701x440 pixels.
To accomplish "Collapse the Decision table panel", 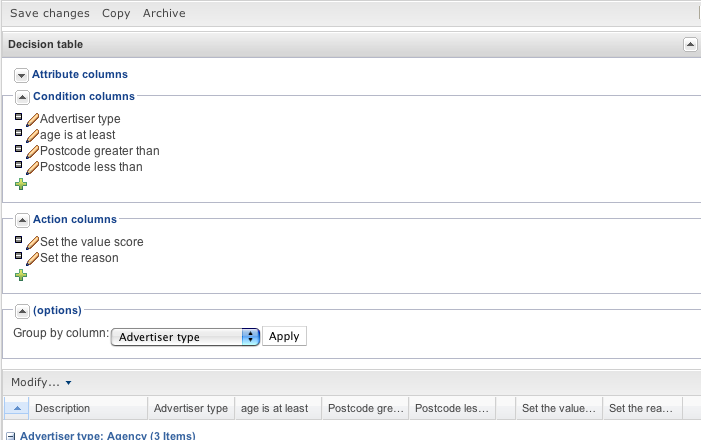I will [x=690, y=44].
